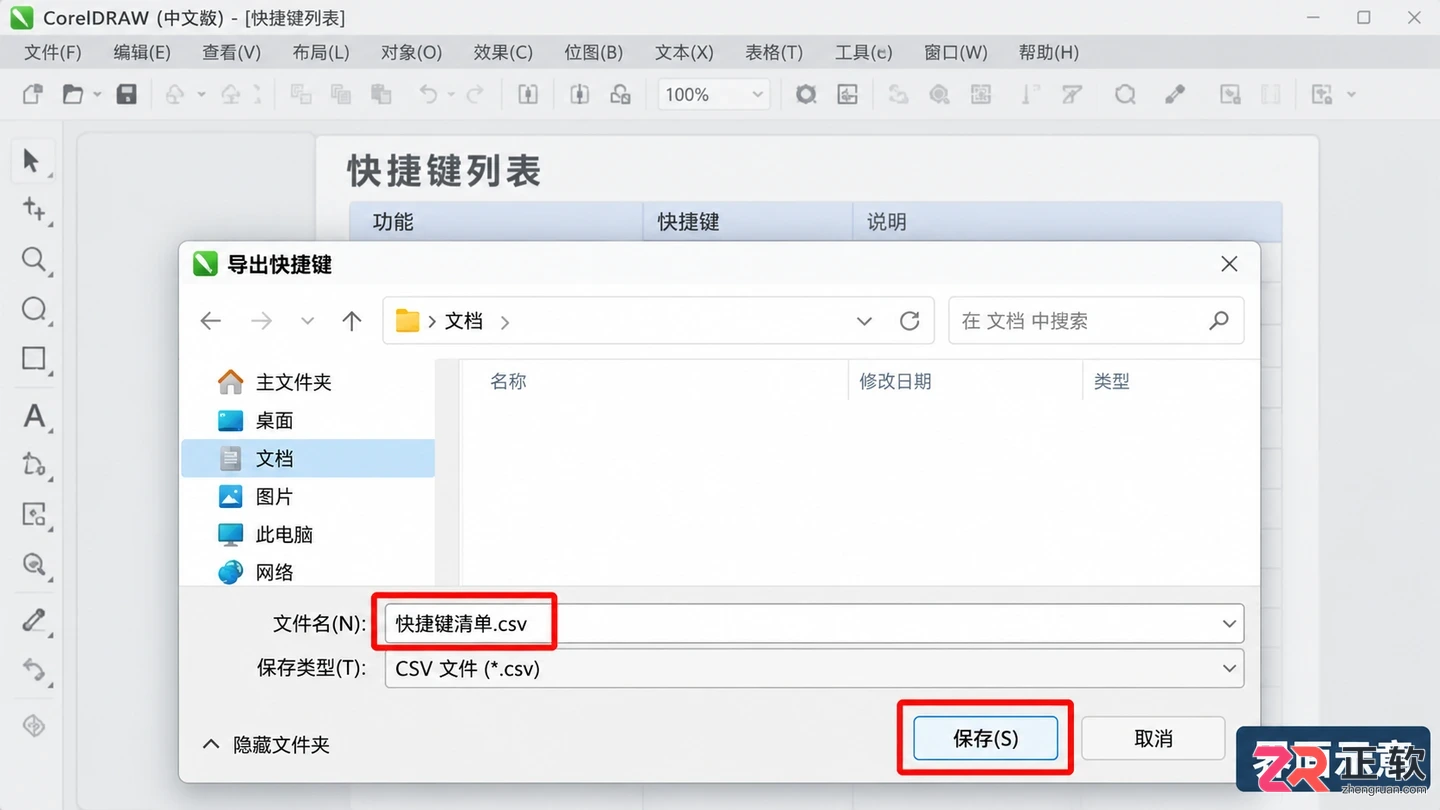
Task: Go back in the export dialog
Action: pos(210,321)
